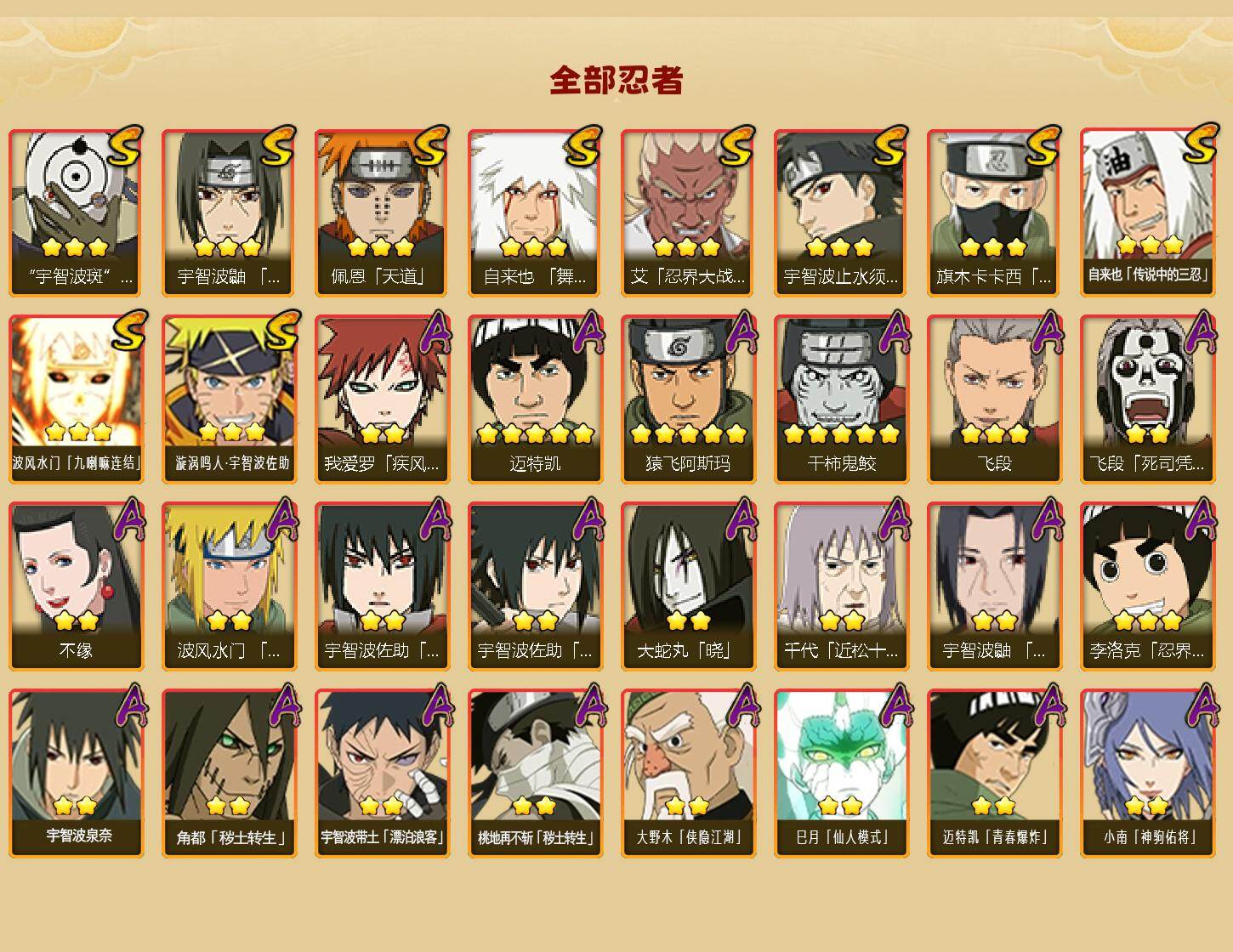
Task: Open the 大蛇丸「晓」 ninja card
Action: (x=688, y=586)
